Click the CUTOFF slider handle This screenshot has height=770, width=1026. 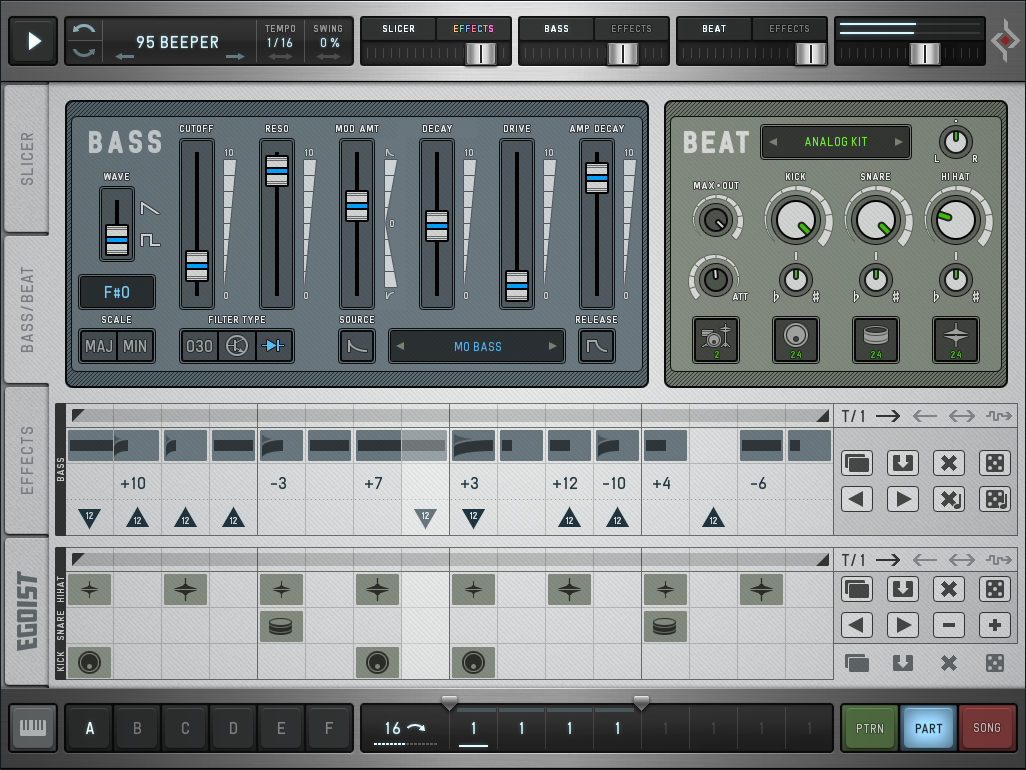[197, 265]
